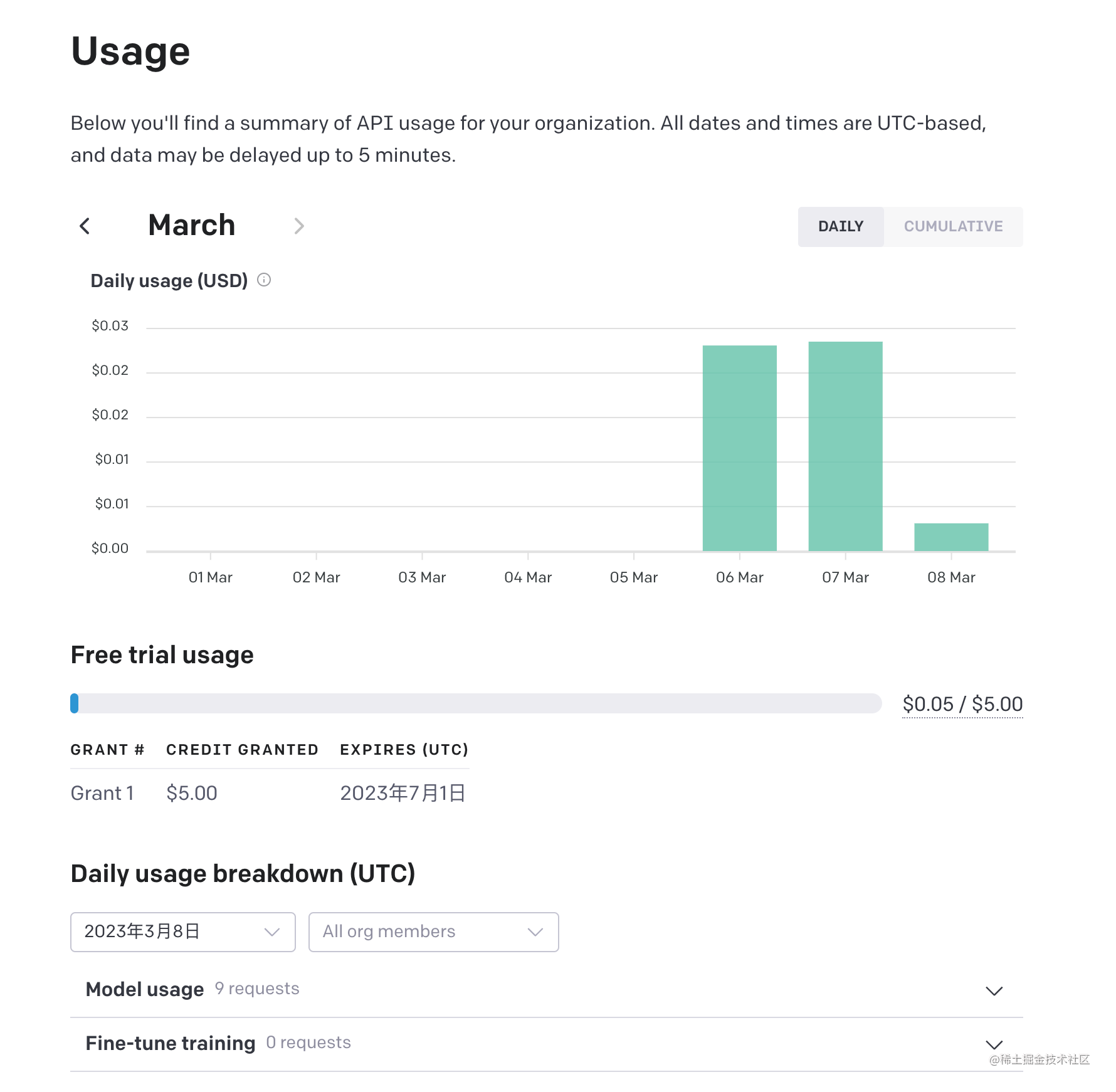Click the 05 Mar axis label

click(x=634, y=577)
